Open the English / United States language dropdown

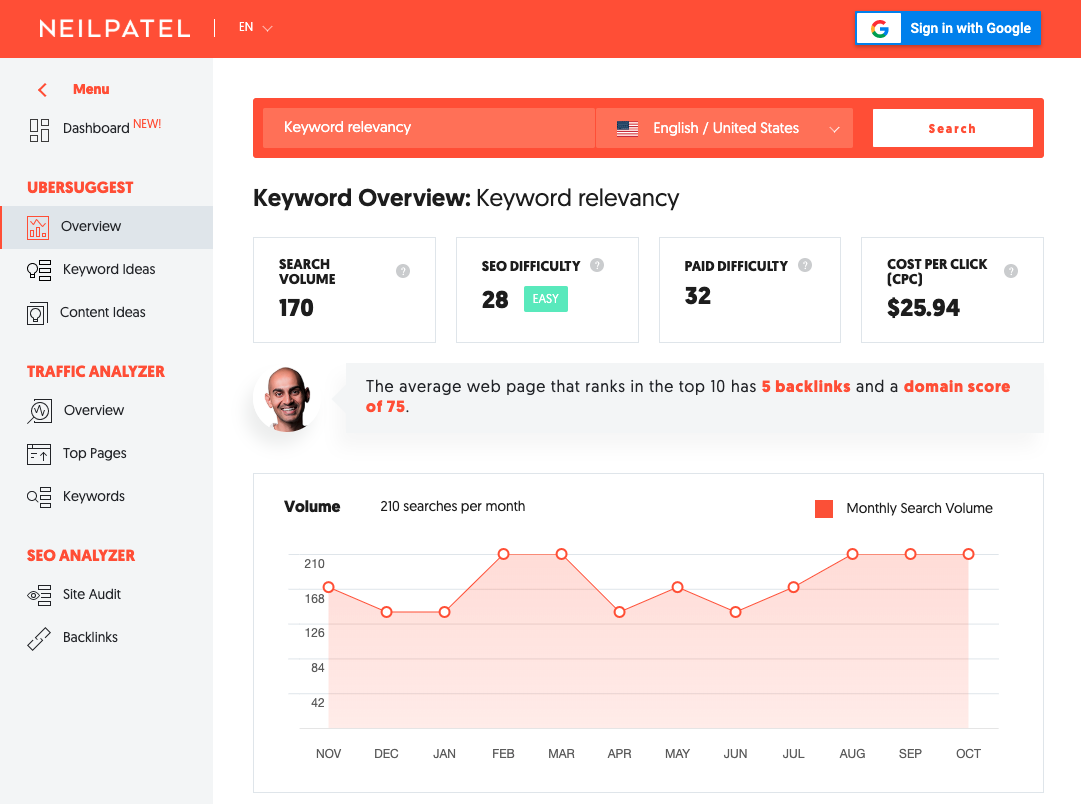tap(724, 128)
